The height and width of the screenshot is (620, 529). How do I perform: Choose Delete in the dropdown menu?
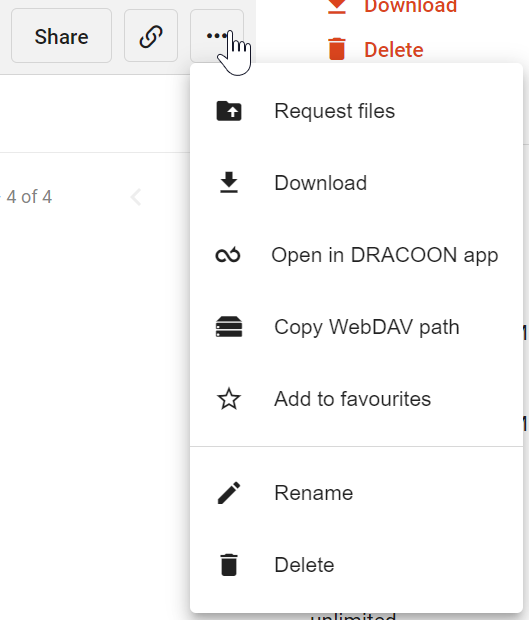pyautogui.click(x=356, y=565)
